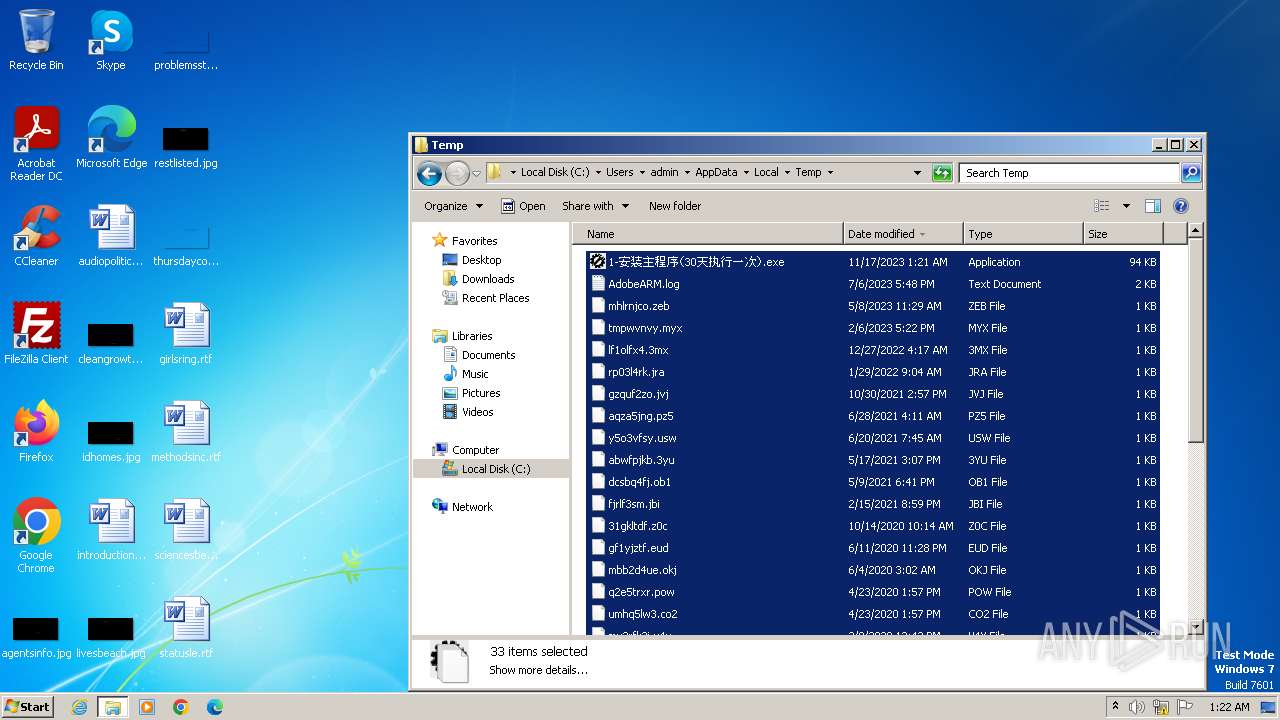1280x720 pixels.
Task: Open the Organize menu
Action: click(x=453, y=206)
